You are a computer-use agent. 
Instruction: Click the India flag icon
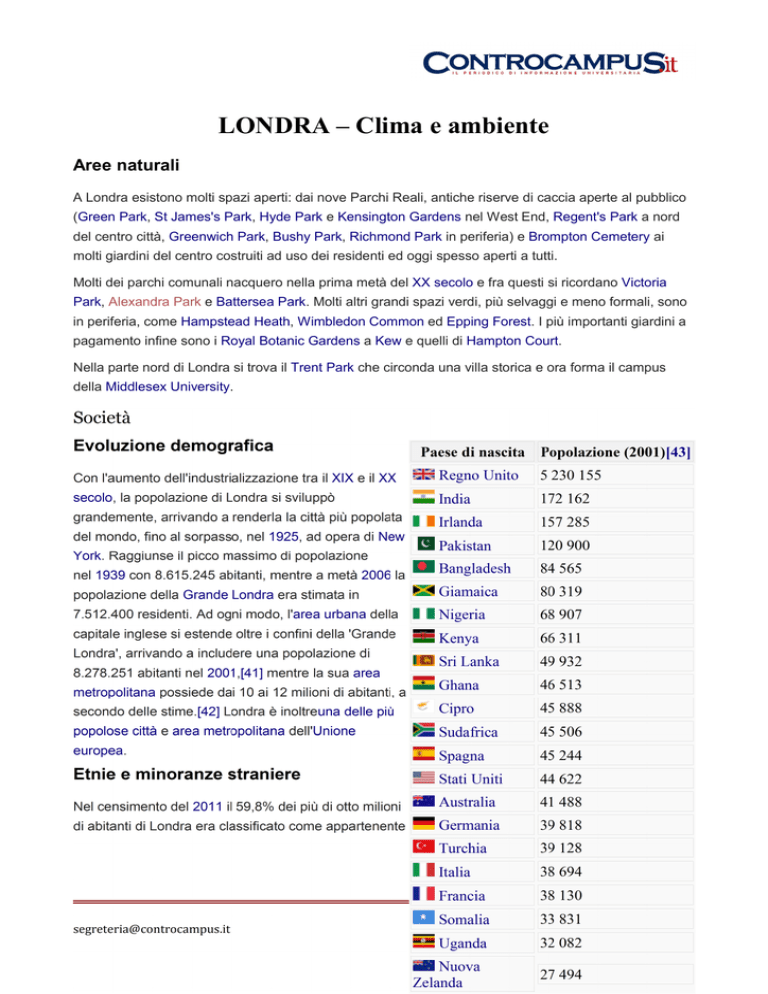tap(424, 498)
